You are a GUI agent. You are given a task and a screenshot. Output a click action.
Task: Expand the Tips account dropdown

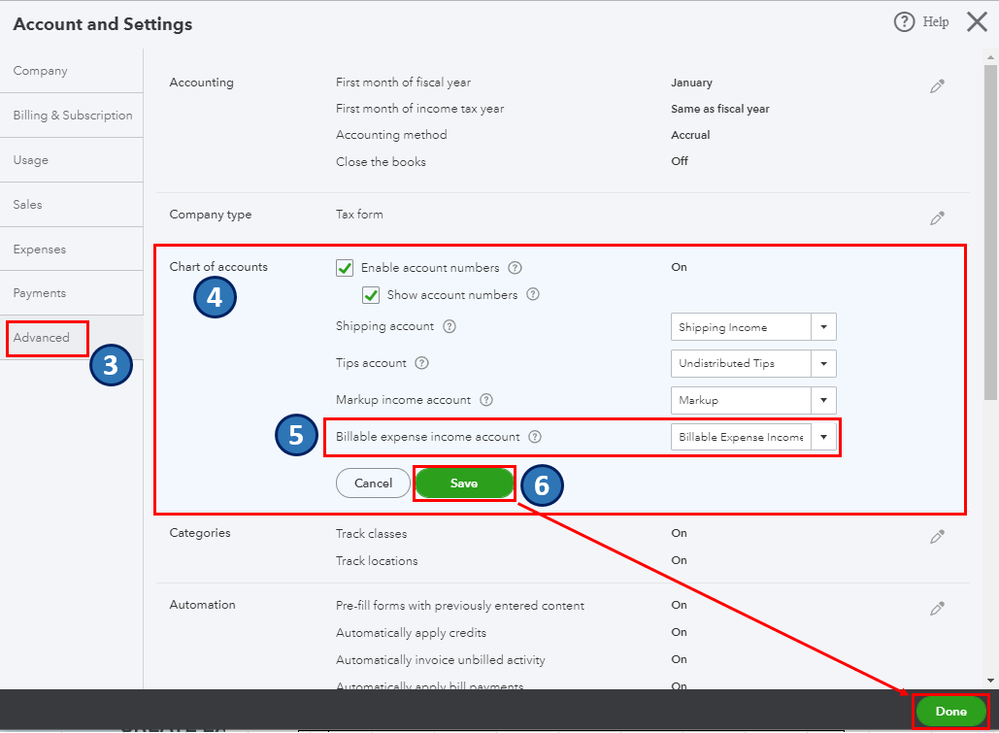click(824, 364)
